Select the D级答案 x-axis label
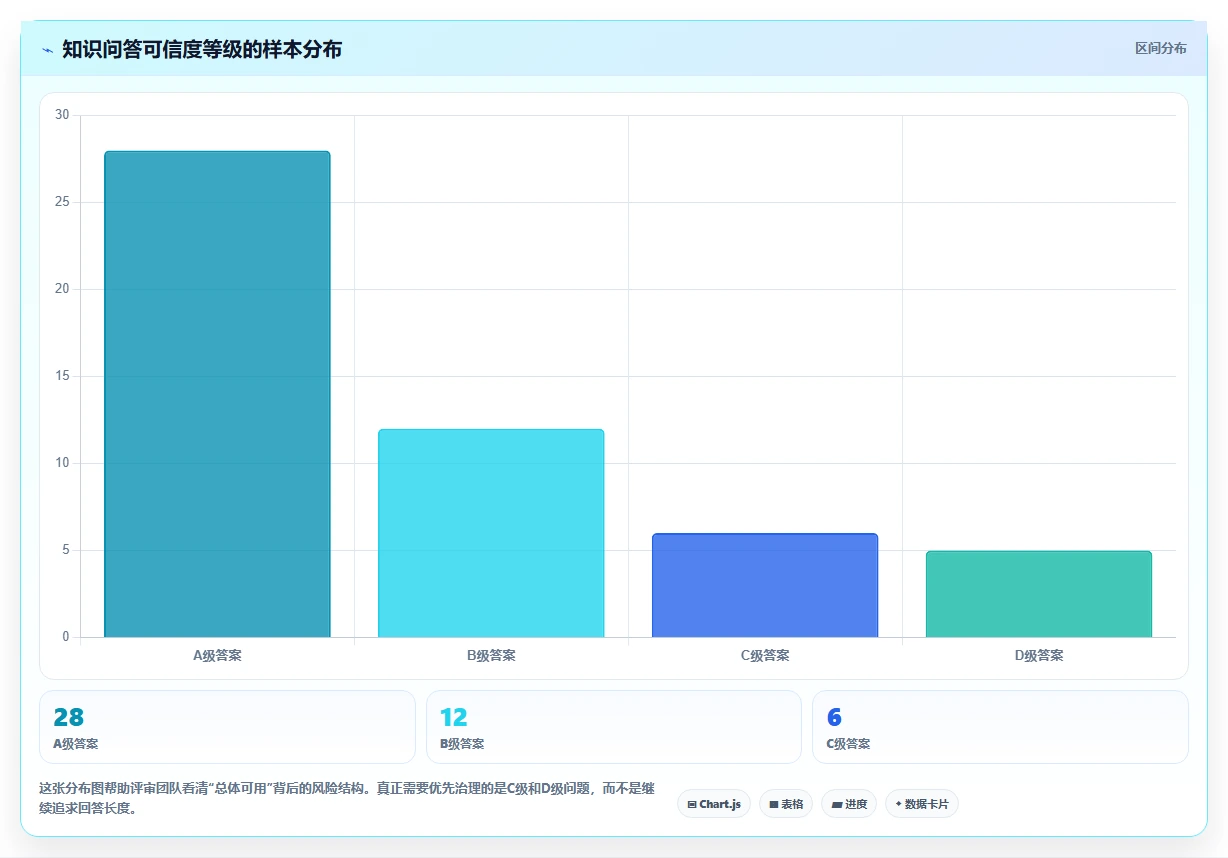This screenshot has height=858, width=1228. click(x=1039, y=656)
